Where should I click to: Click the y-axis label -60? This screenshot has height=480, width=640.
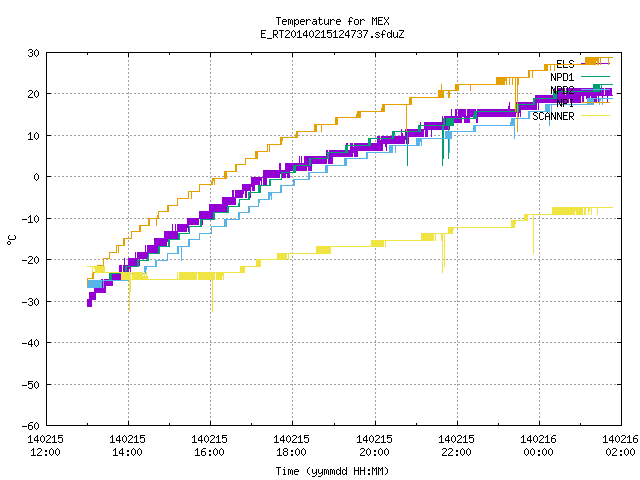31,426
